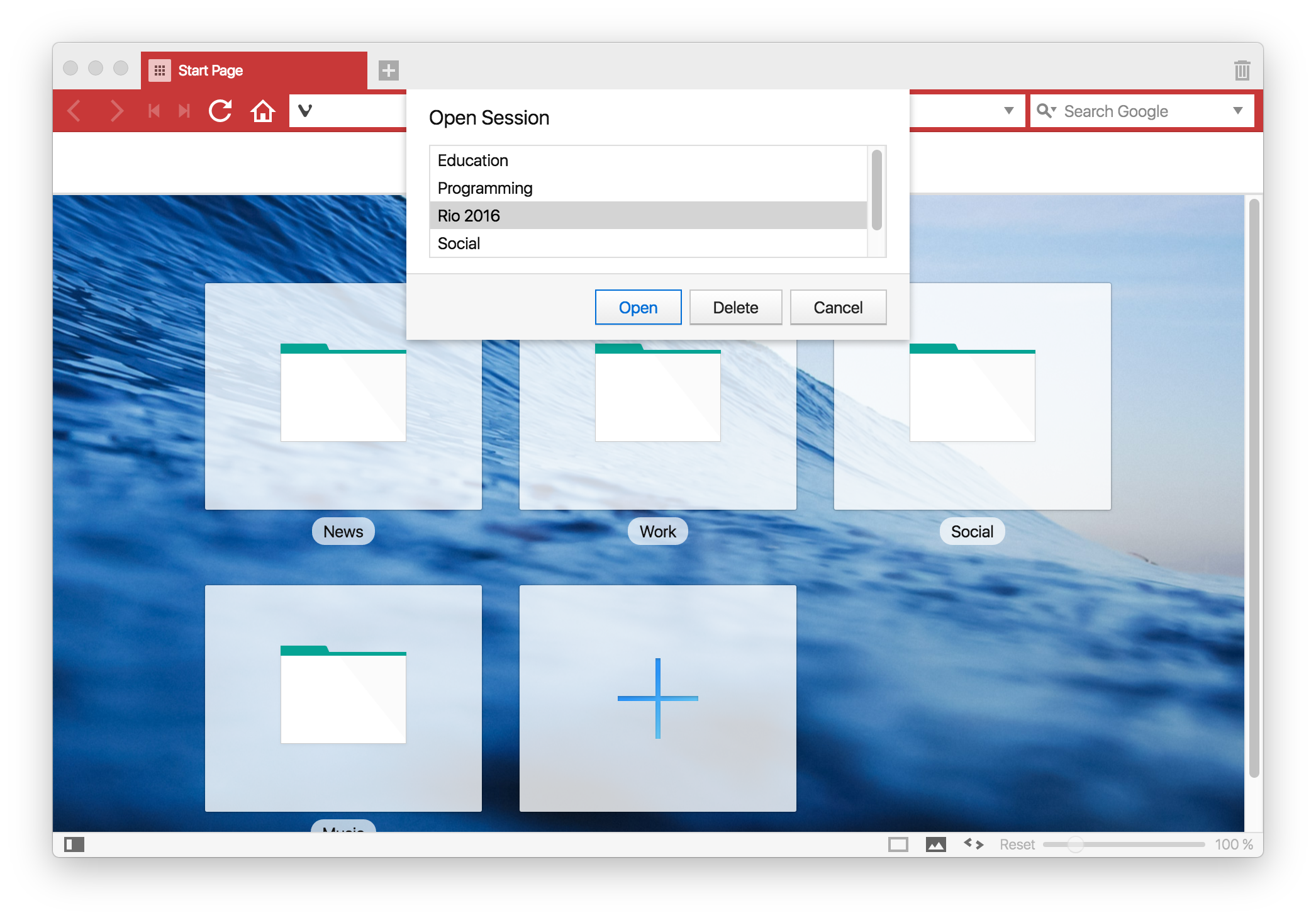Expand the search field dropdown arrow
Screen dimensions: 1316x920
point(1238,111)
